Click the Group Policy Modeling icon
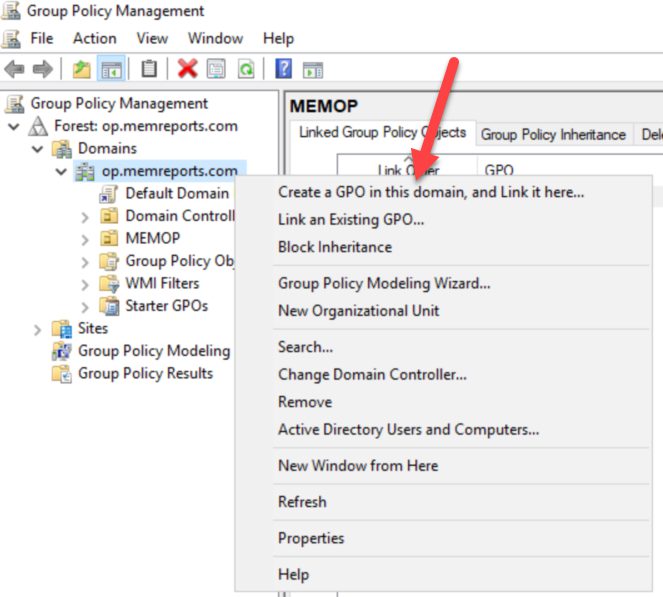The width and height of the screenshot is (663, 597). pyautogui.click(x=62, y=351)
